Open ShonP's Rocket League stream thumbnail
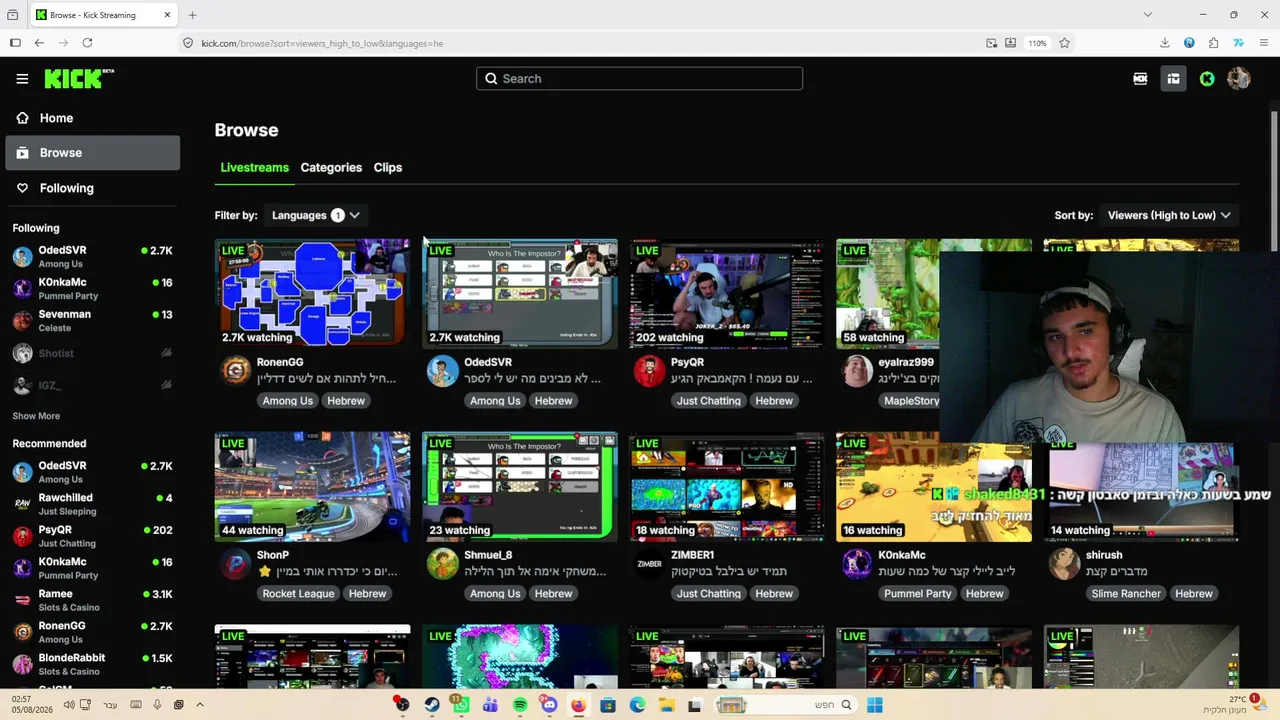Image resolution: width=1280 pixels, height=720 pixels. 312,487
